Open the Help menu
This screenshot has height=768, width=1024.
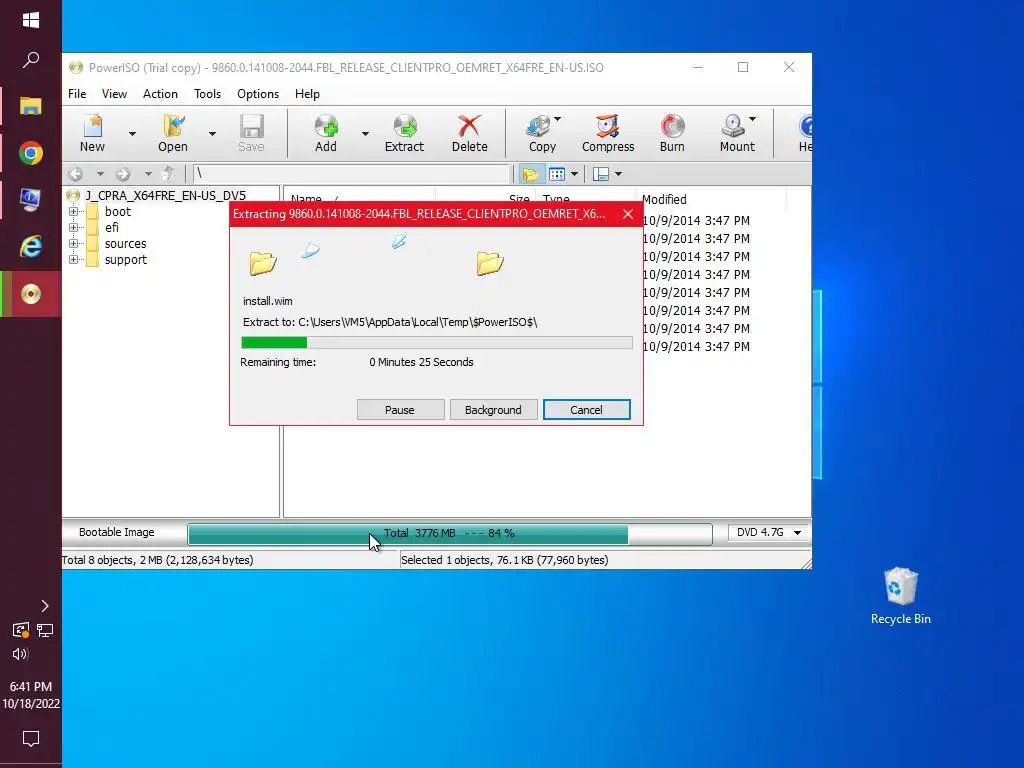[x=307, y=94]
